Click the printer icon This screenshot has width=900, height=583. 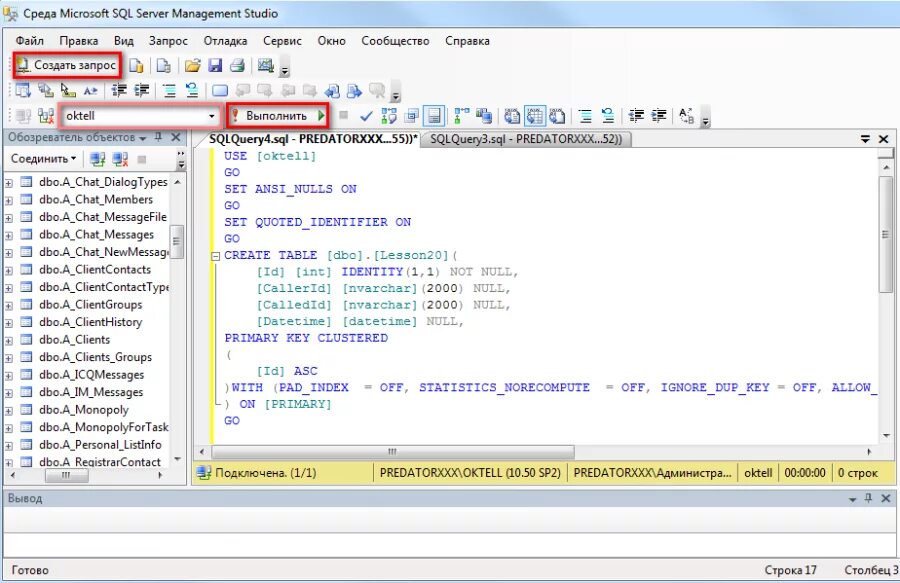point(238,65)
